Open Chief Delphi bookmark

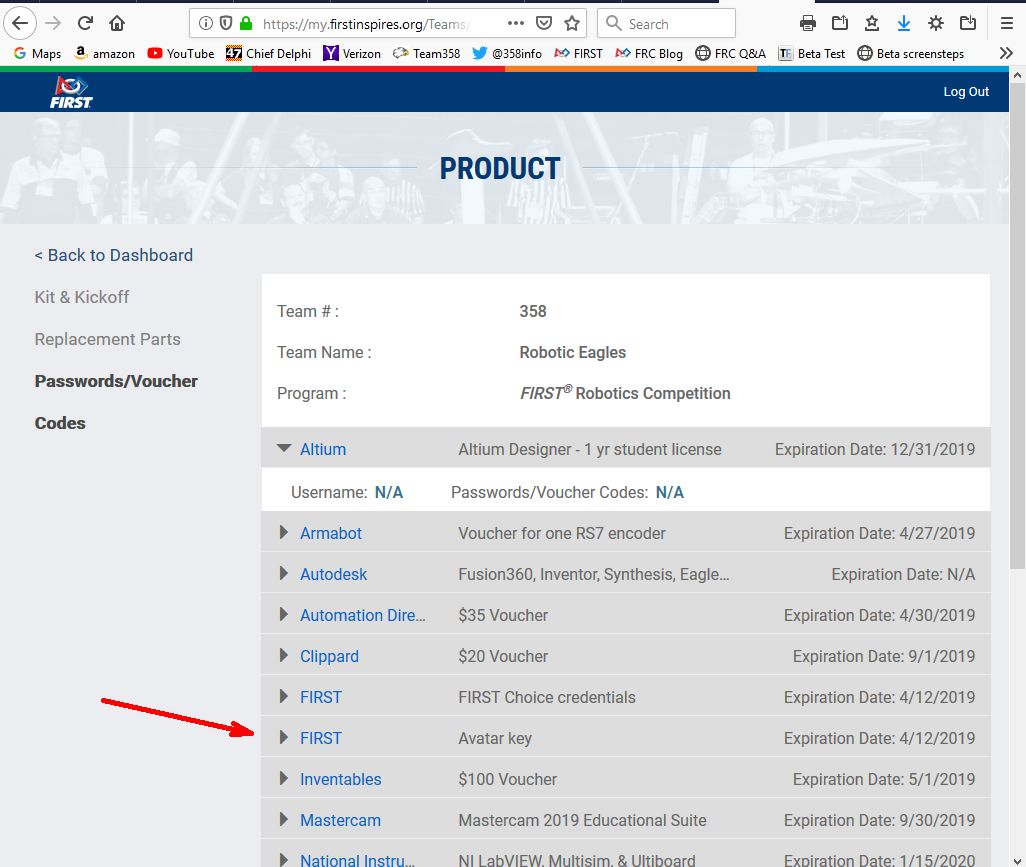click(268, 54)
